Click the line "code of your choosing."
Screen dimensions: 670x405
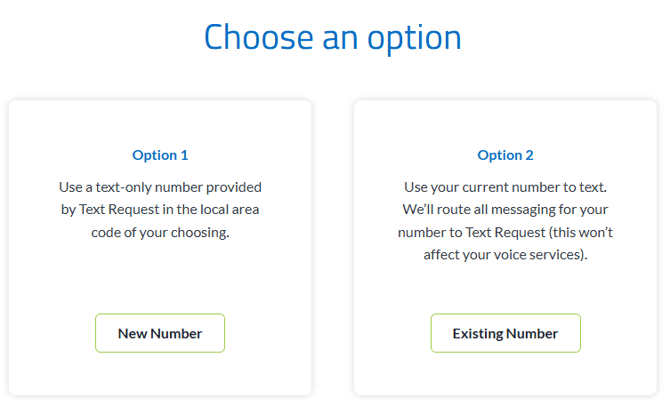click(160, 232)
